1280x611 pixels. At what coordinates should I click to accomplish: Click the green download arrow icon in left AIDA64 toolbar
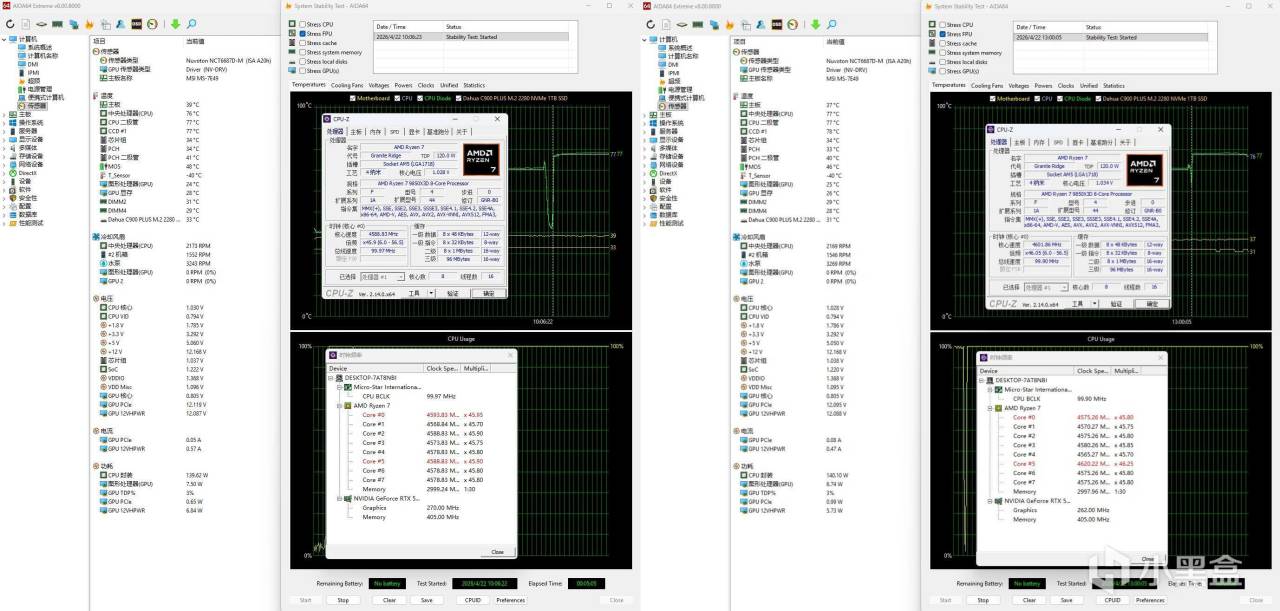pos(176,24)
